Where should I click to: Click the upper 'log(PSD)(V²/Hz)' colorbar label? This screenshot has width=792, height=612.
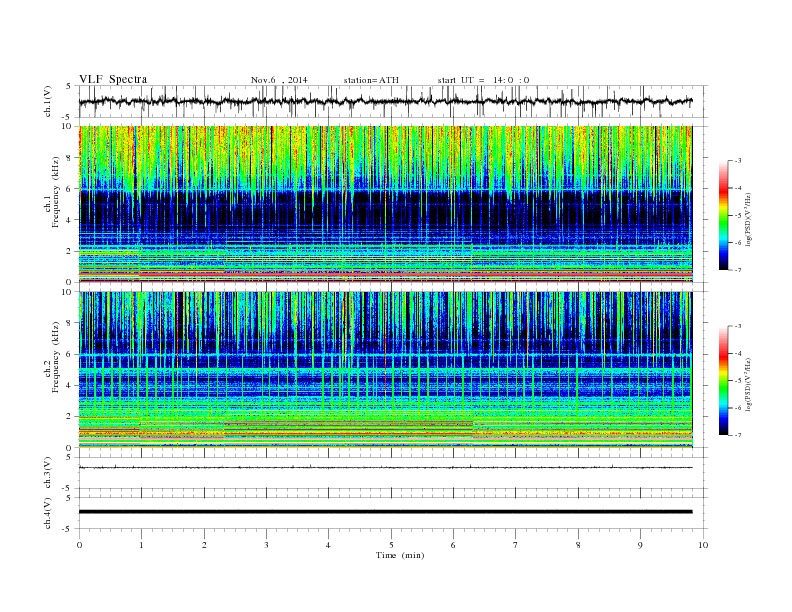tap(748, 218)
